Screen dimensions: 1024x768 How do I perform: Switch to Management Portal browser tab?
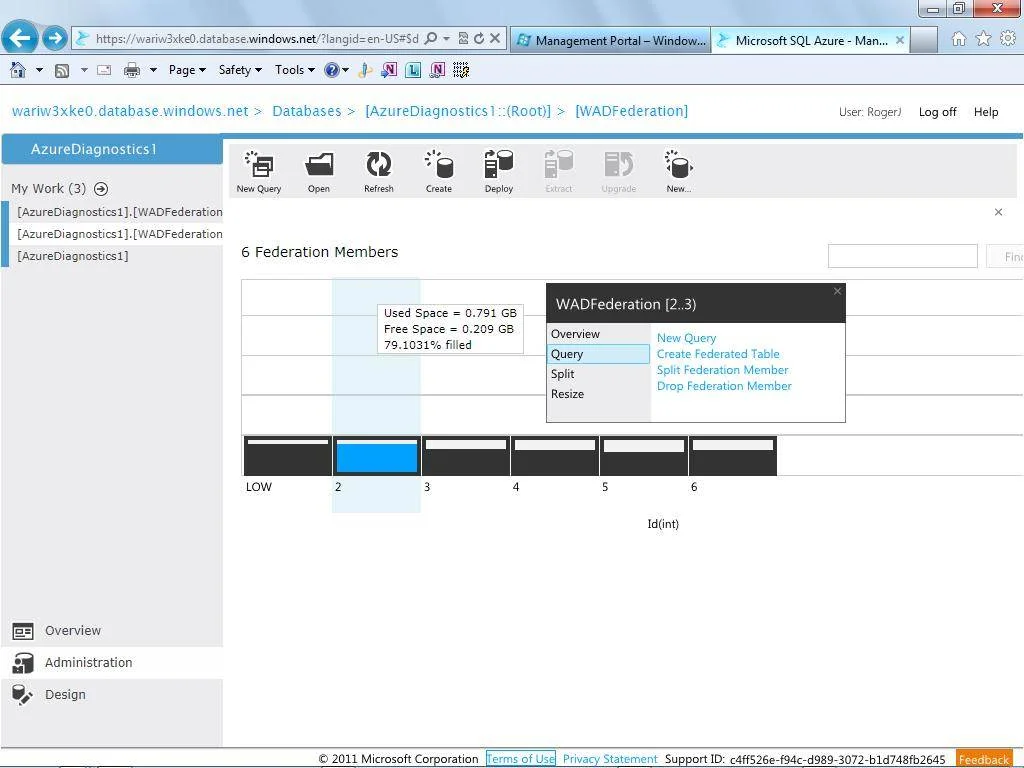[611, 40]
